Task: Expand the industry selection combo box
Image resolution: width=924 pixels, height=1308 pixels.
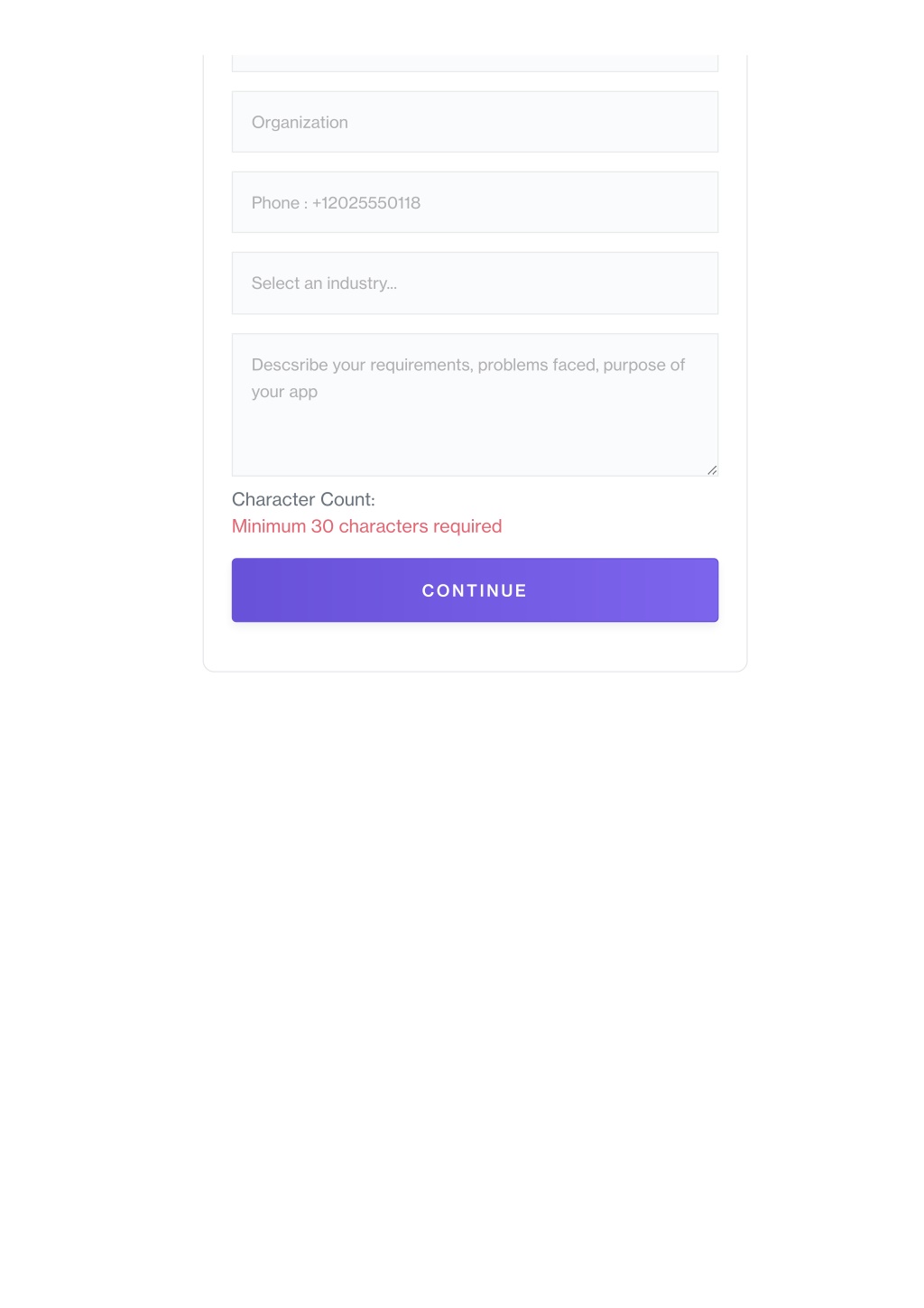Action: click(x=475, y=283)
